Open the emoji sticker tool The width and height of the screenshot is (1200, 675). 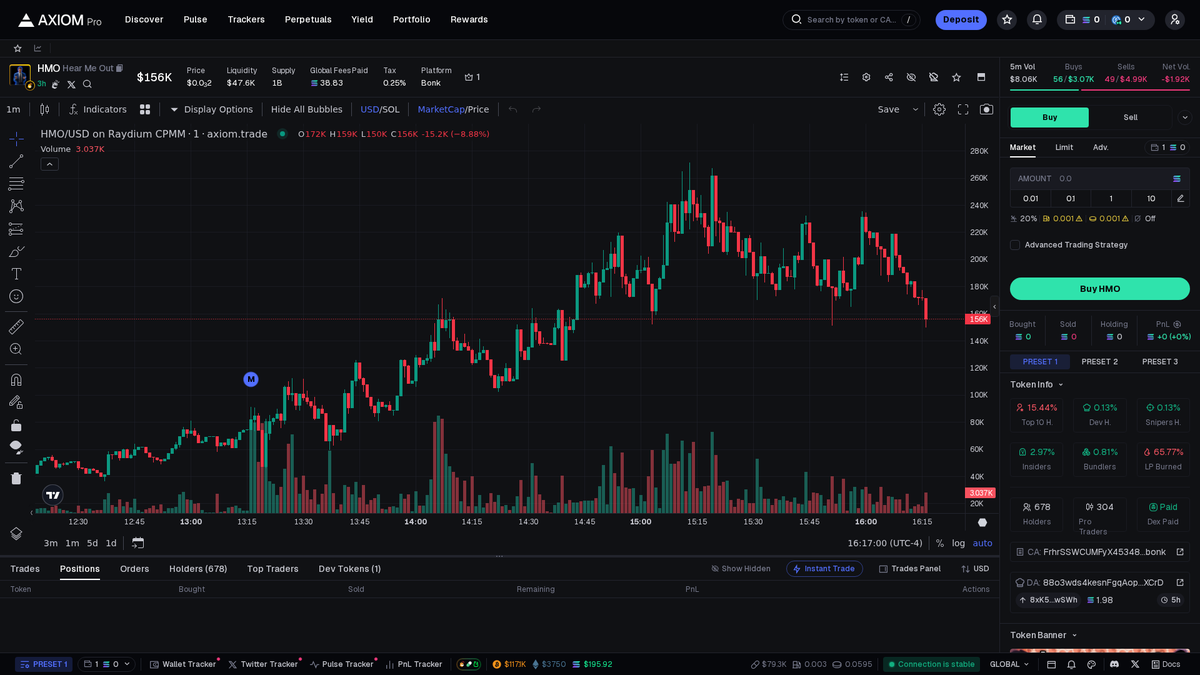point(16,296)
